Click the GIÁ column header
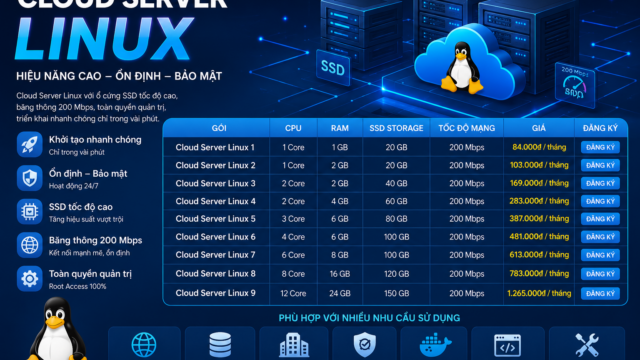The height and width of the screenshot is (360, 640). click(539, 128)
